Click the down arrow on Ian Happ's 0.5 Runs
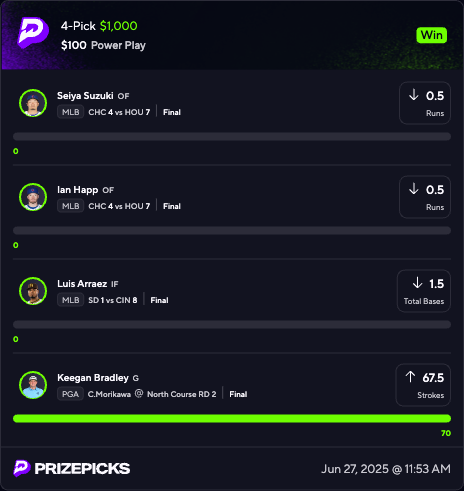This screenshot has height=491, width=464. click(414, 189)
